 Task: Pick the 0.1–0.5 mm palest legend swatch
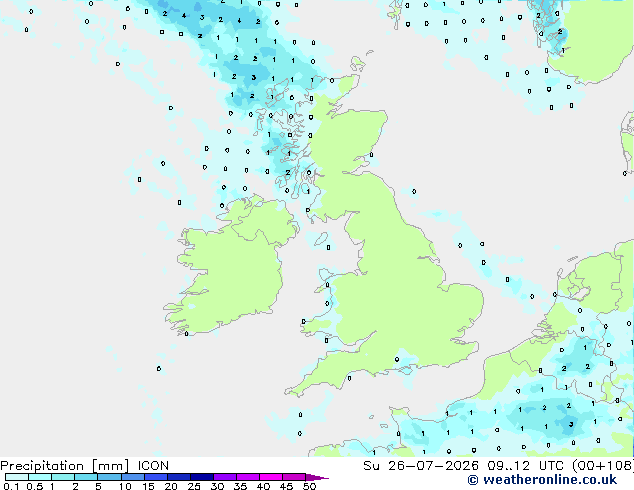click(x=17, y=477)
